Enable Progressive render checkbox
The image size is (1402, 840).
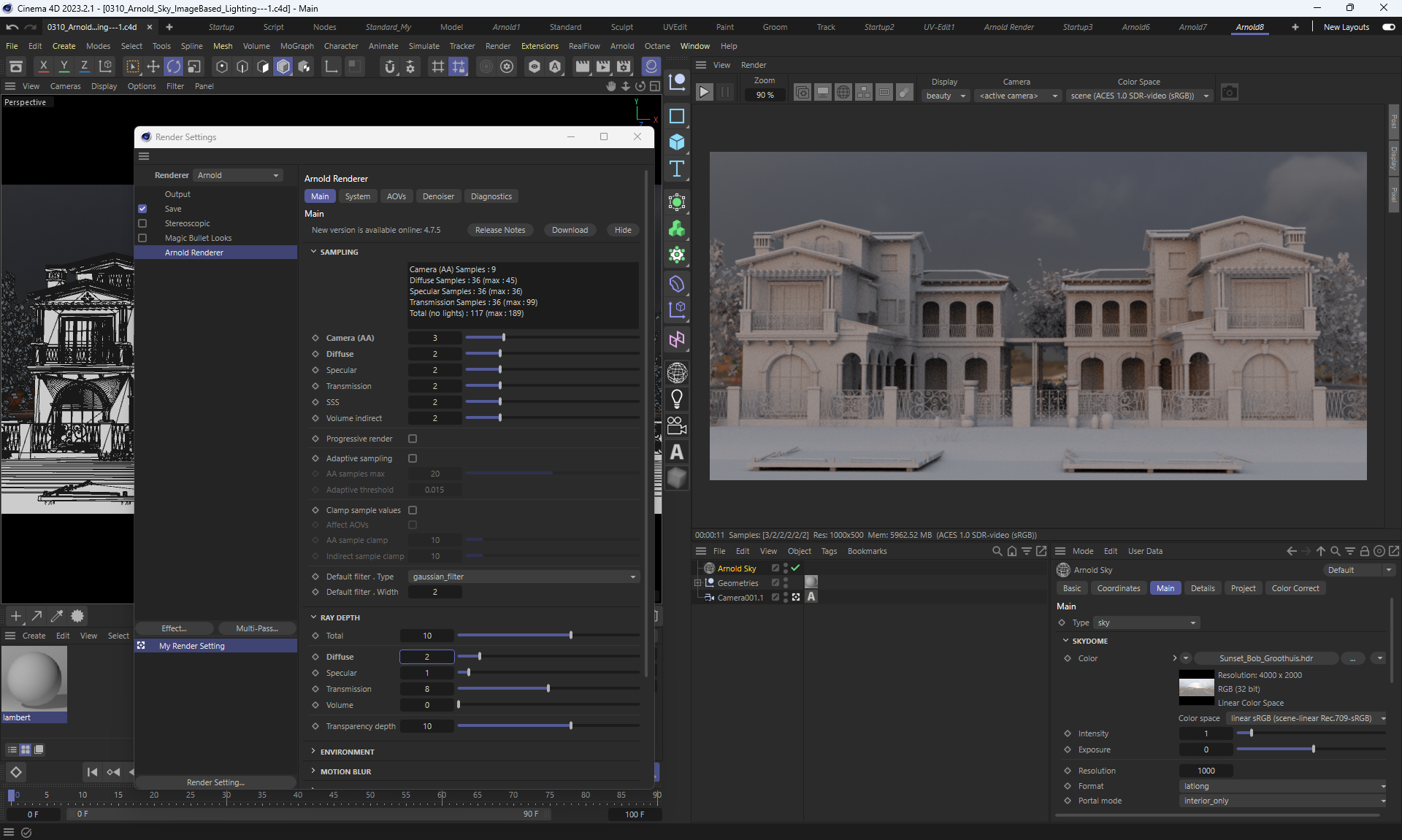413,439
